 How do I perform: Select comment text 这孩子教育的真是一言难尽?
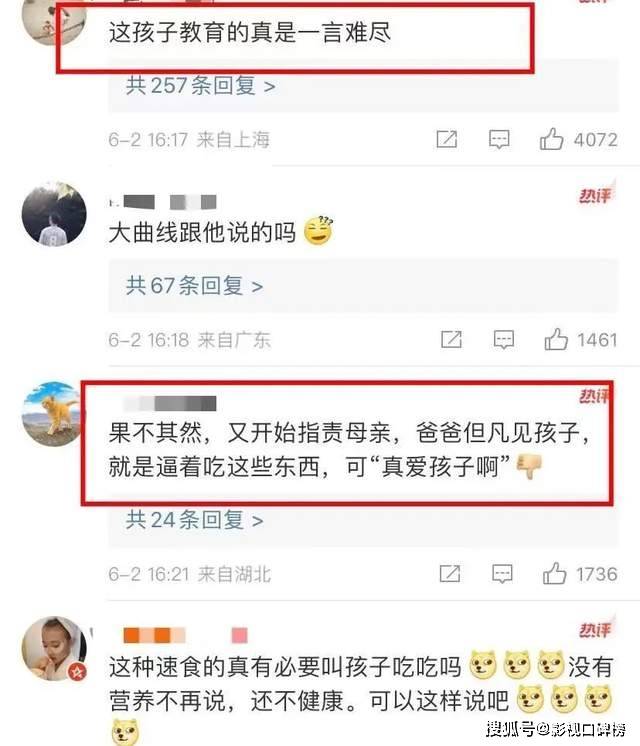tap(249, 32)
